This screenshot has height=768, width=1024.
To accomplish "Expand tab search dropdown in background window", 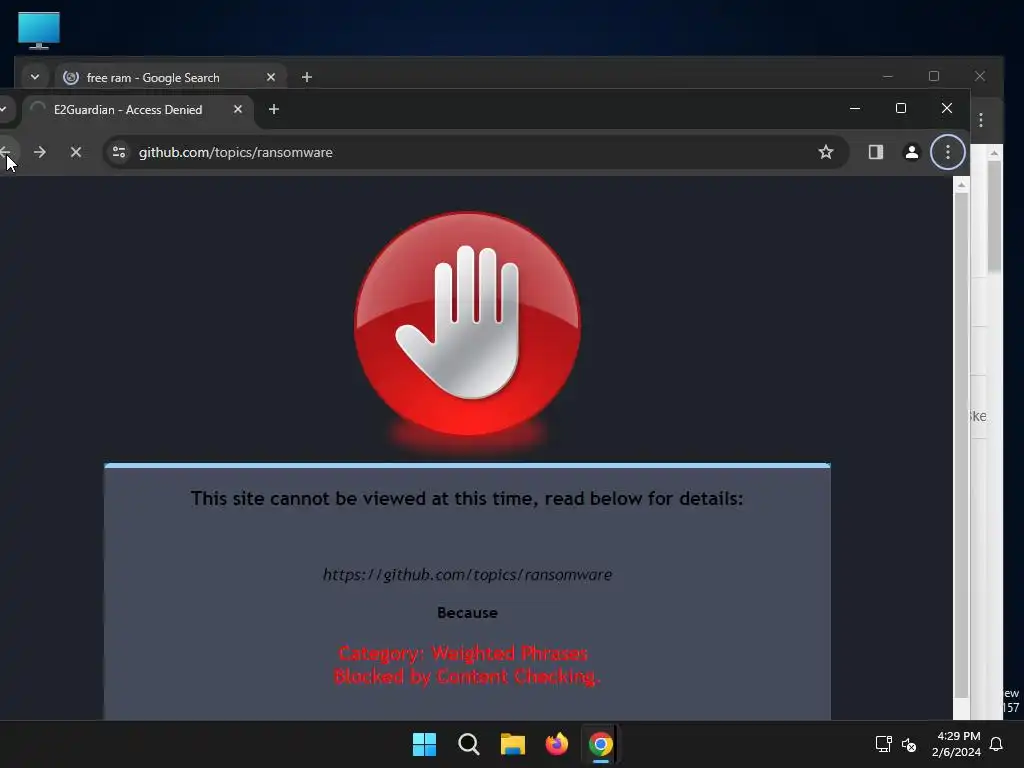I will click(x=35, y=77).
